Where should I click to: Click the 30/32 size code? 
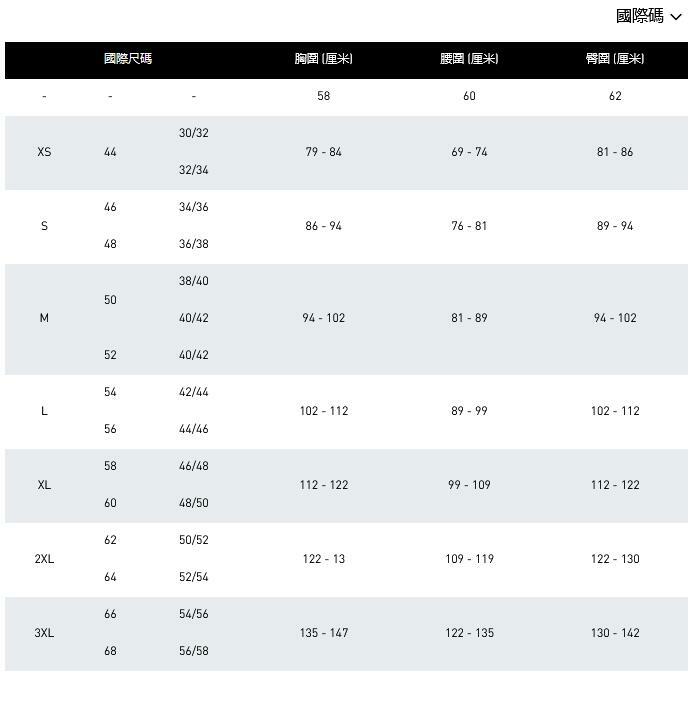tap(194, 133)
